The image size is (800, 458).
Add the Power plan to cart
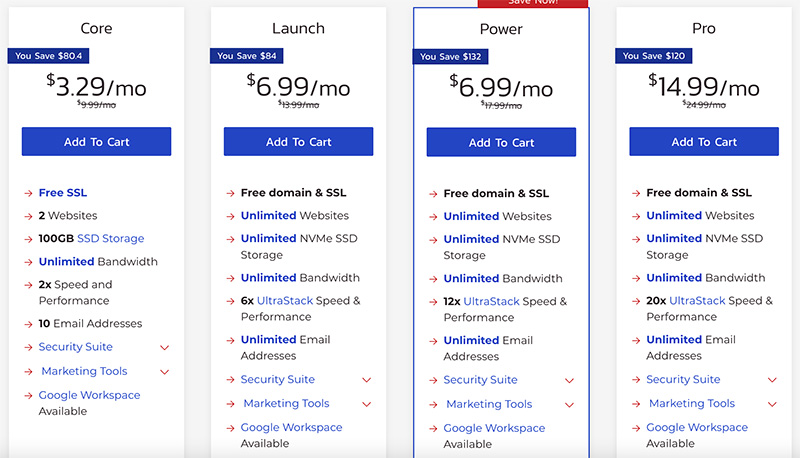point(501,142)
